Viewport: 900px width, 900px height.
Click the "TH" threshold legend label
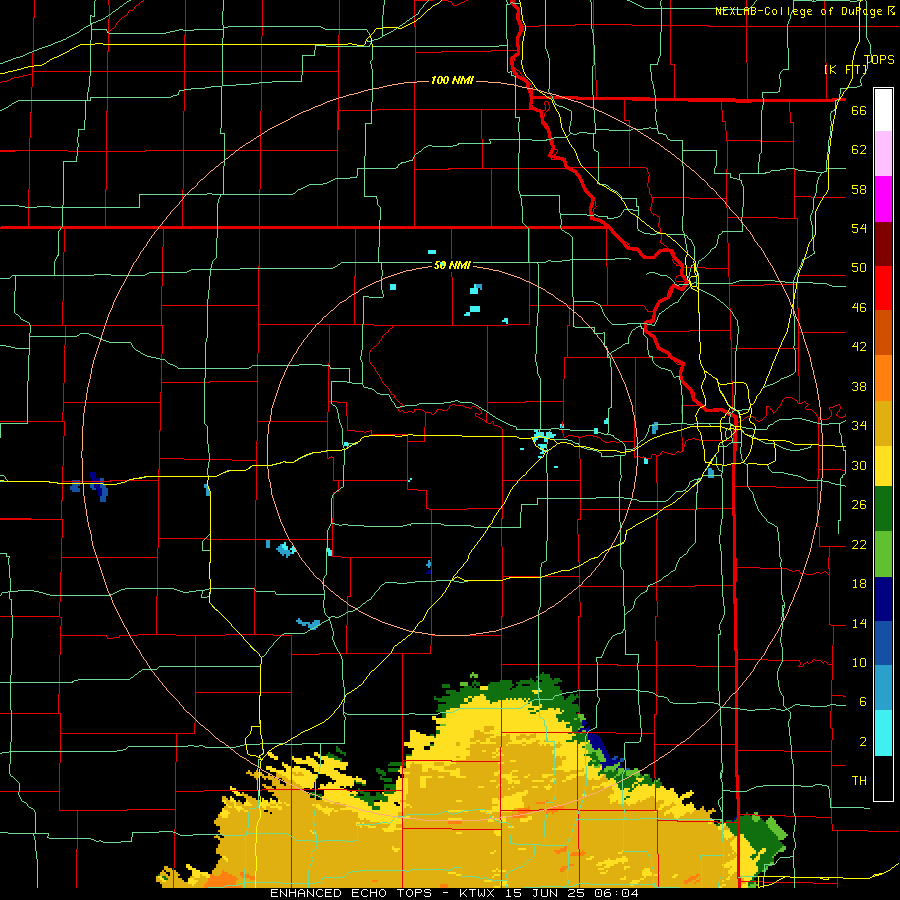tap(859, 780)
